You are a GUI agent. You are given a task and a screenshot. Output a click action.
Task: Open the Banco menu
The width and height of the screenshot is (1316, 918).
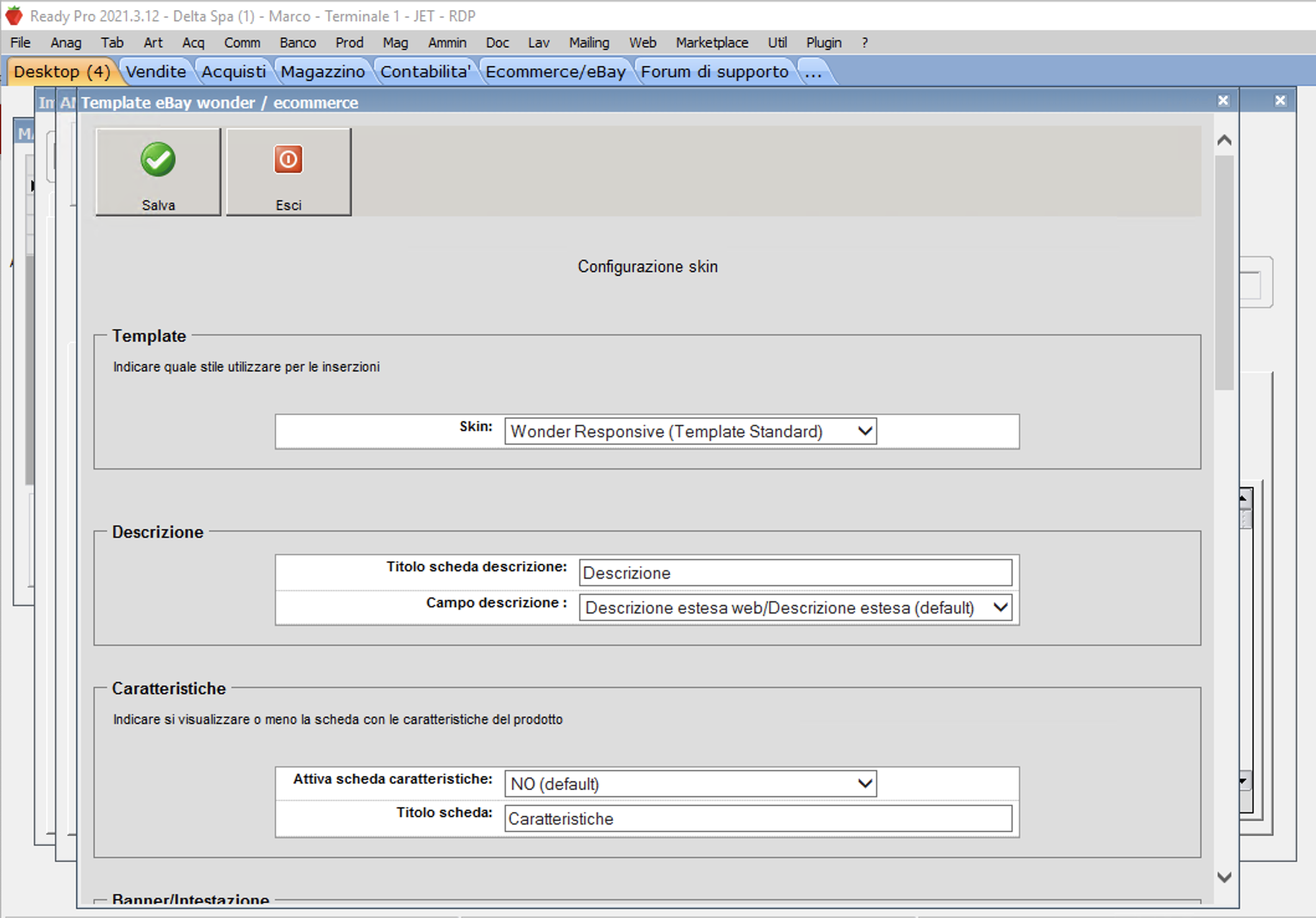[x=298, y=43]
